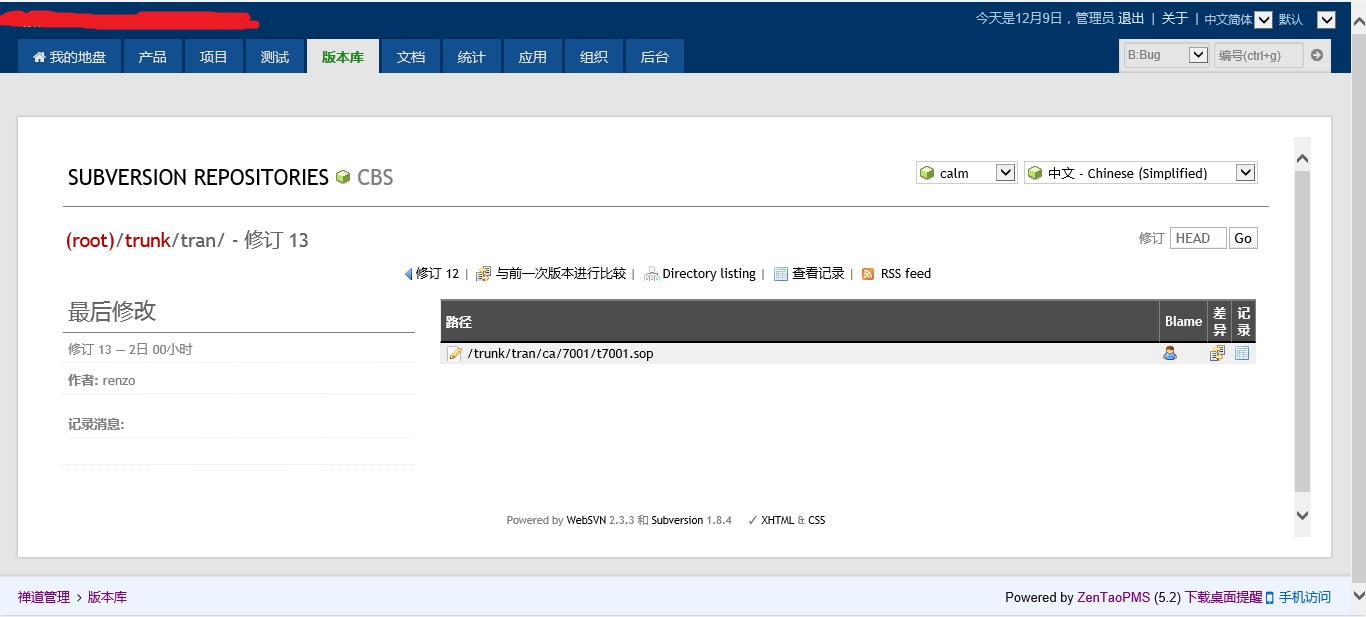Click the page scrollbar down arrow

[x=1357, y=596]
